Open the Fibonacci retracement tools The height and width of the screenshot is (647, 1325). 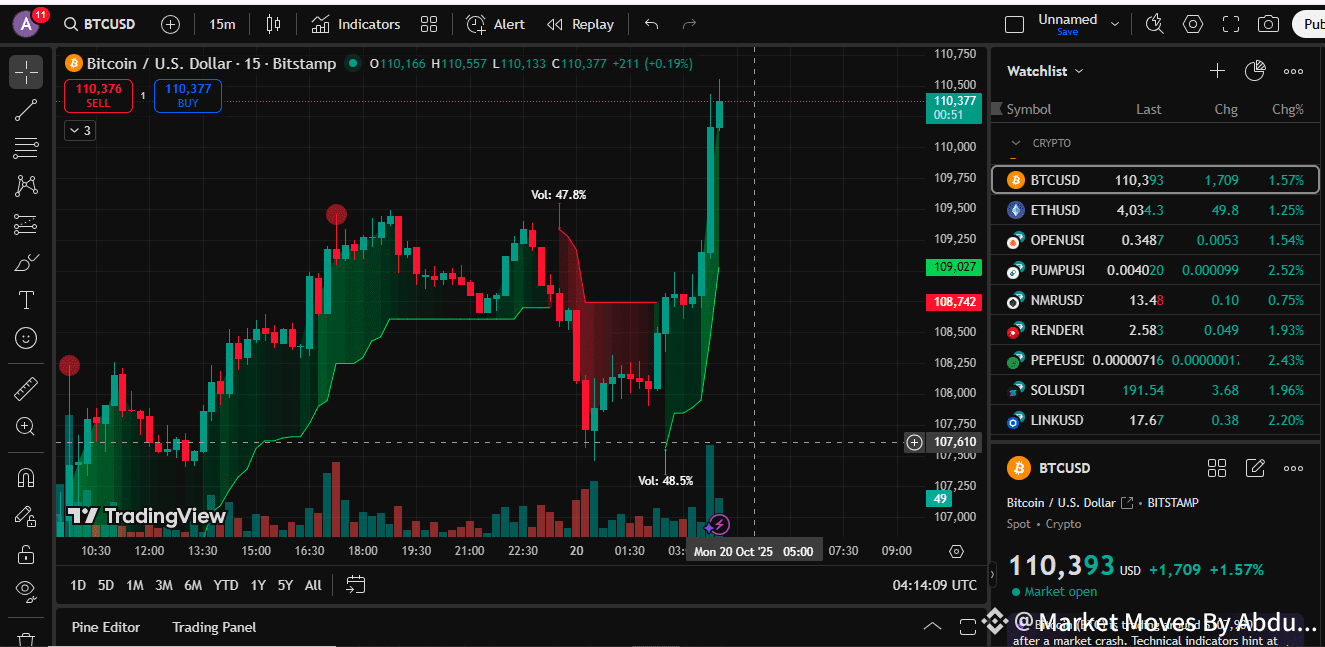(26, 148)
